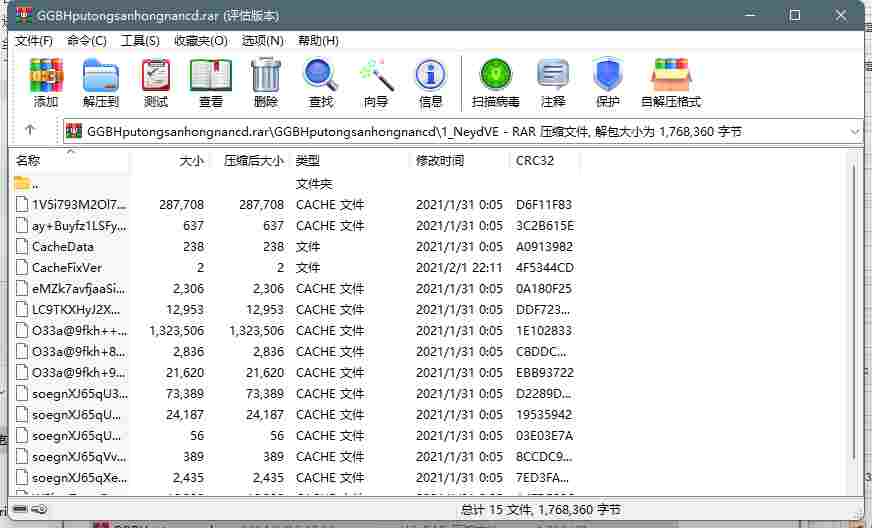Click CRC32 value EBB93722

544,373
